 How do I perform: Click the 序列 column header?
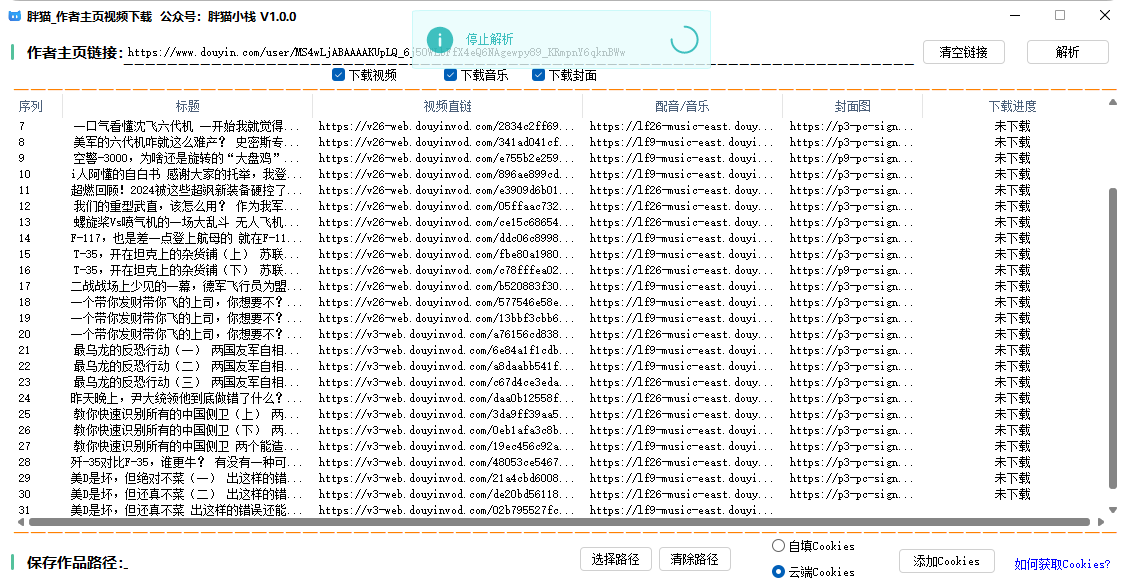30,106
